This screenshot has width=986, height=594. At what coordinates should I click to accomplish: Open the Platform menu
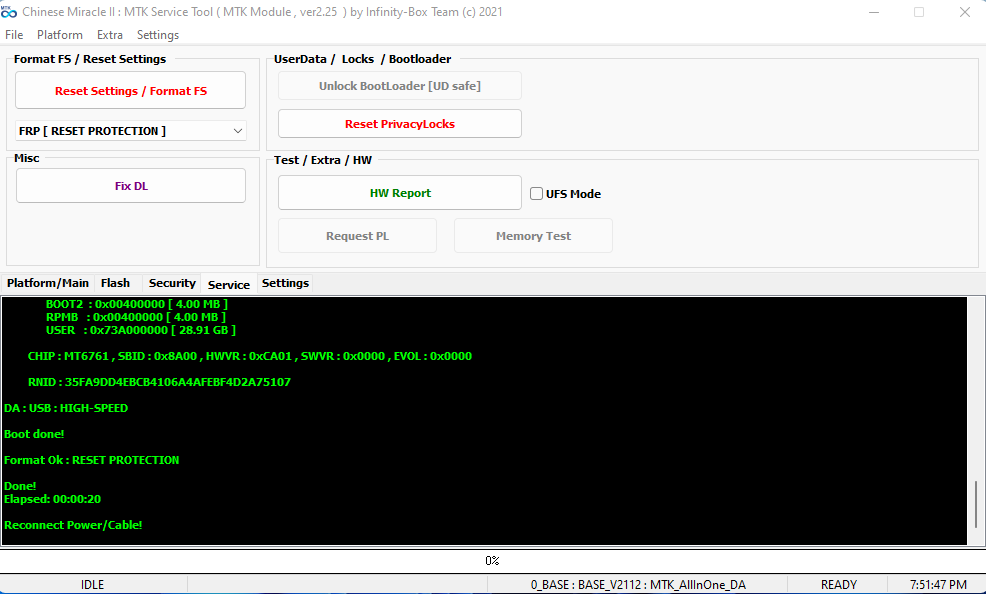coord(60,35)
